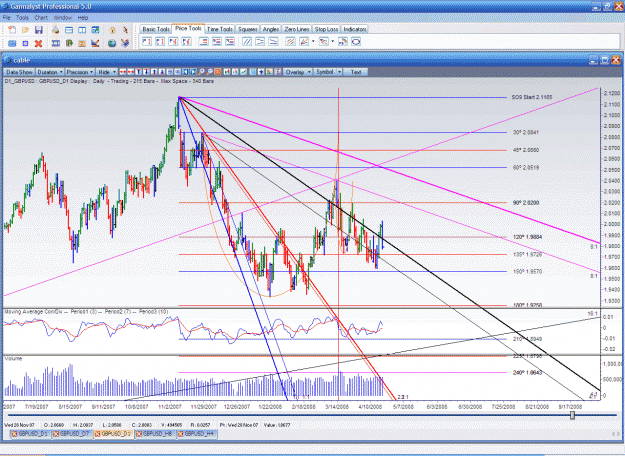Image resolution: width=625 pixels, height=456 pixels.
Task: Click the padlock icon in main toolbar
Action: click(x=112, y=30)
